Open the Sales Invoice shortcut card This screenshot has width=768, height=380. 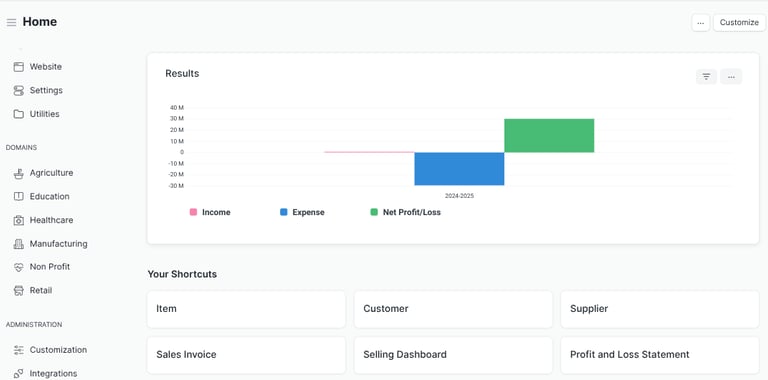246,355
